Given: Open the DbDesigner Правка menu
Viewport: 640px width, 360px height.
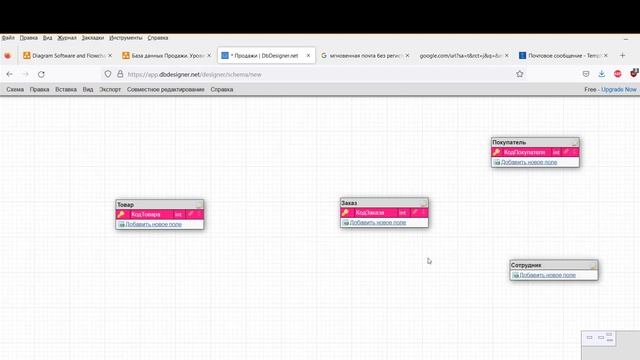Looking at the screenshot, I should coord(40,89).
